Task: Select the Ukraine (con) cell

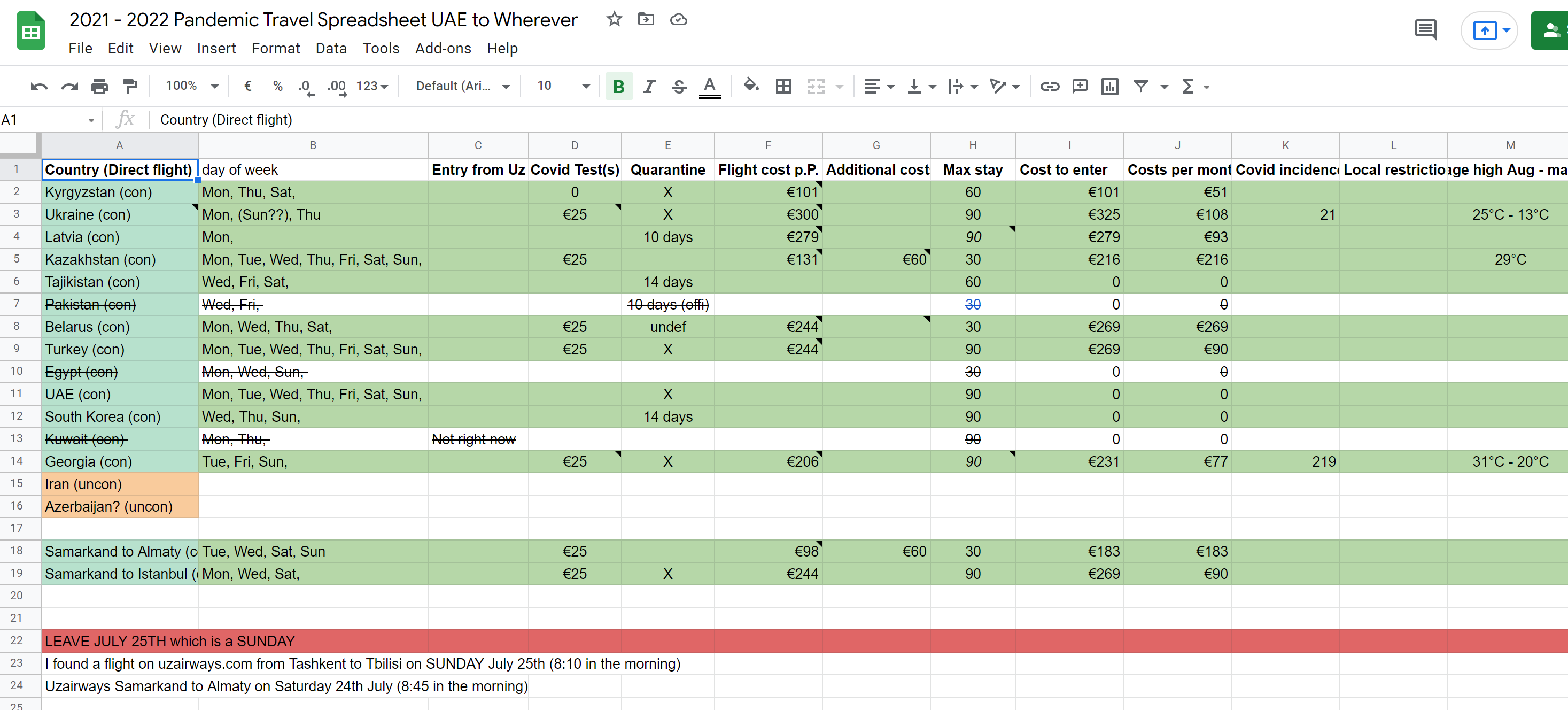Action: (119, 214)
